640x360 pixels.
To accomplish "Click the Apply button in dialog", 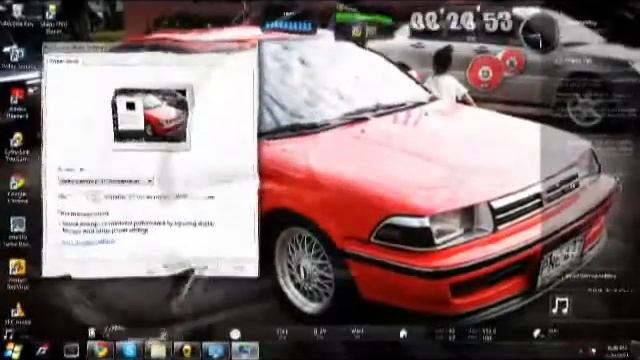I will click(239, 268).
